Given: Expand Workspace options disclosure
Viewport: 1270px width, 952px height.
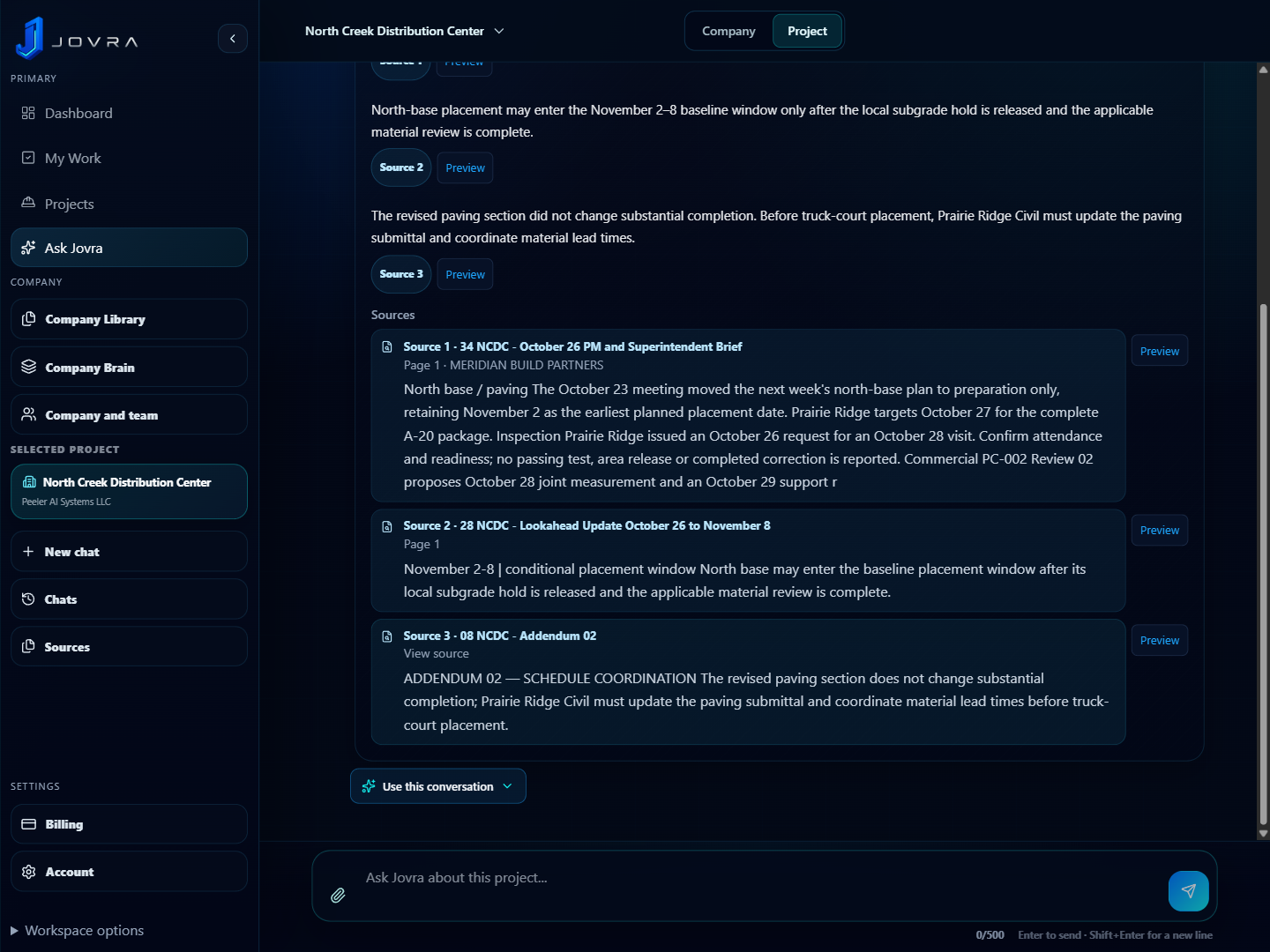Looking at the screenshot, I should [x=77, y=931].
